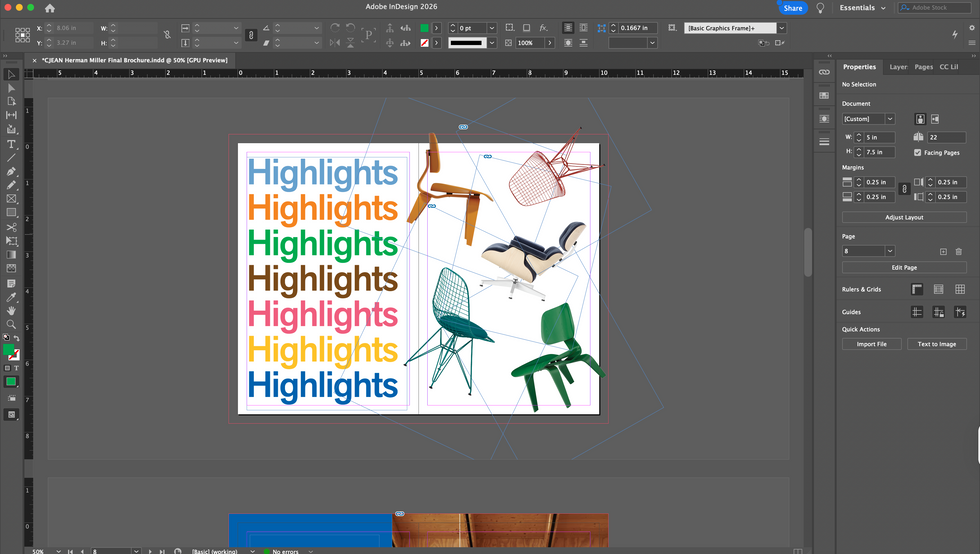Toggle show rulers button
The height and width of the screenshot is (554, 980).
pos(917,289)
